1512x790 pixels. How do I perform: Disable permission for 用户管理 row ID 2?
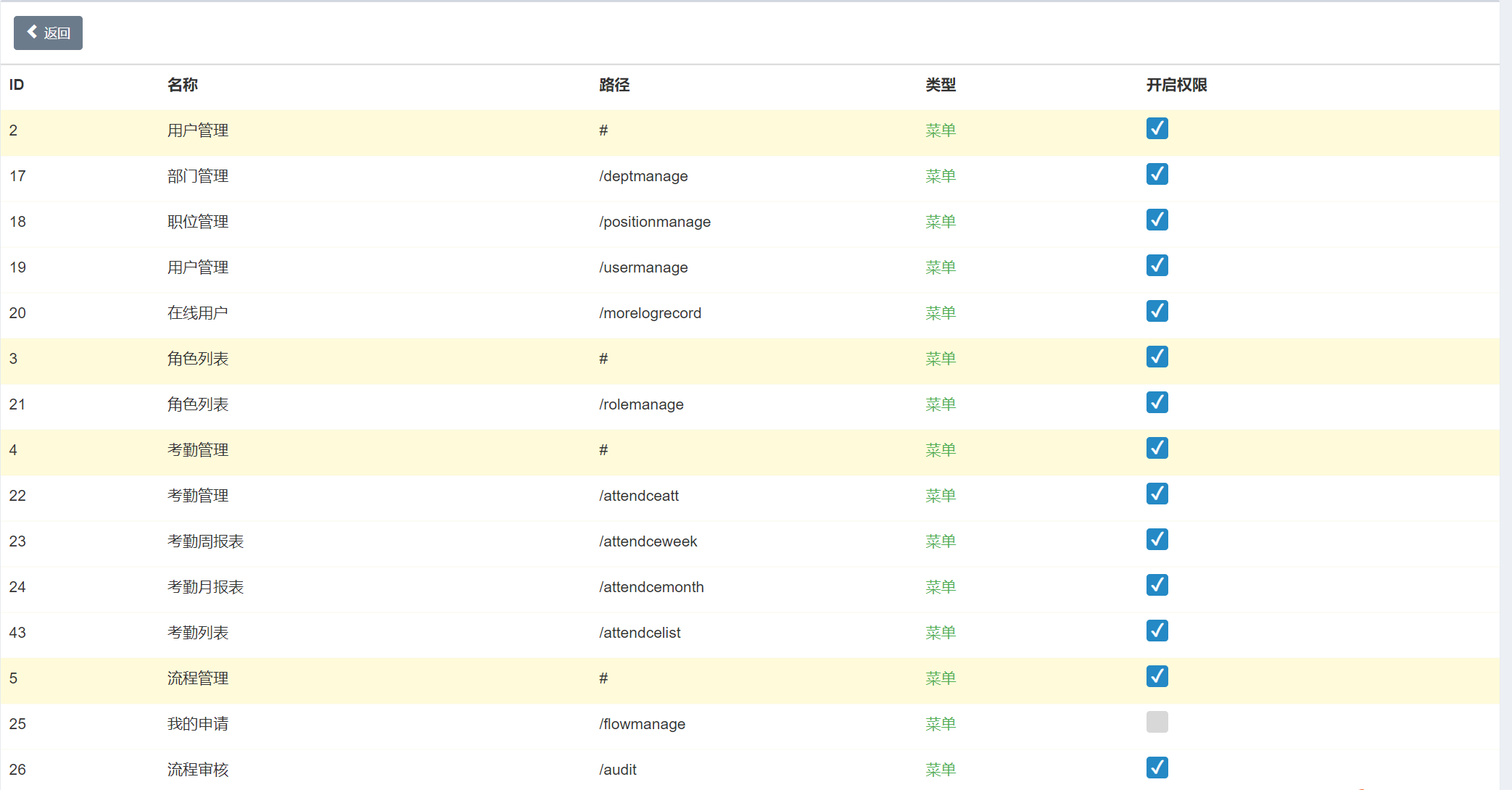click(1157, 128)
